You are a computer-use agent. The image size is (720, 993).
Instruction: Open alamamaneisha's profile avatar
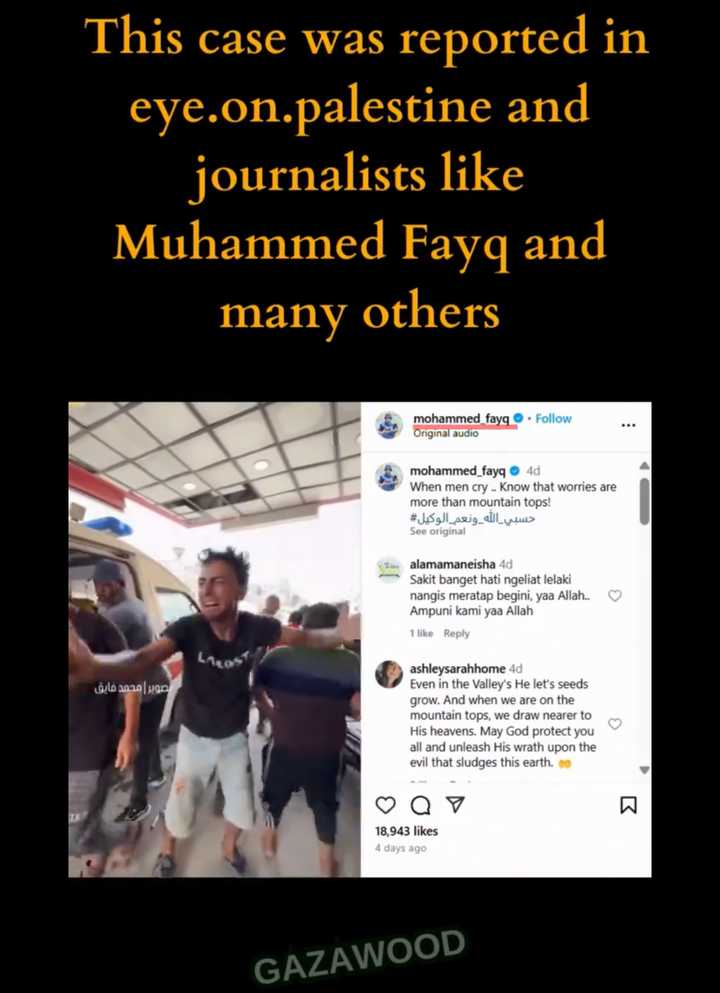click(388, 569)
